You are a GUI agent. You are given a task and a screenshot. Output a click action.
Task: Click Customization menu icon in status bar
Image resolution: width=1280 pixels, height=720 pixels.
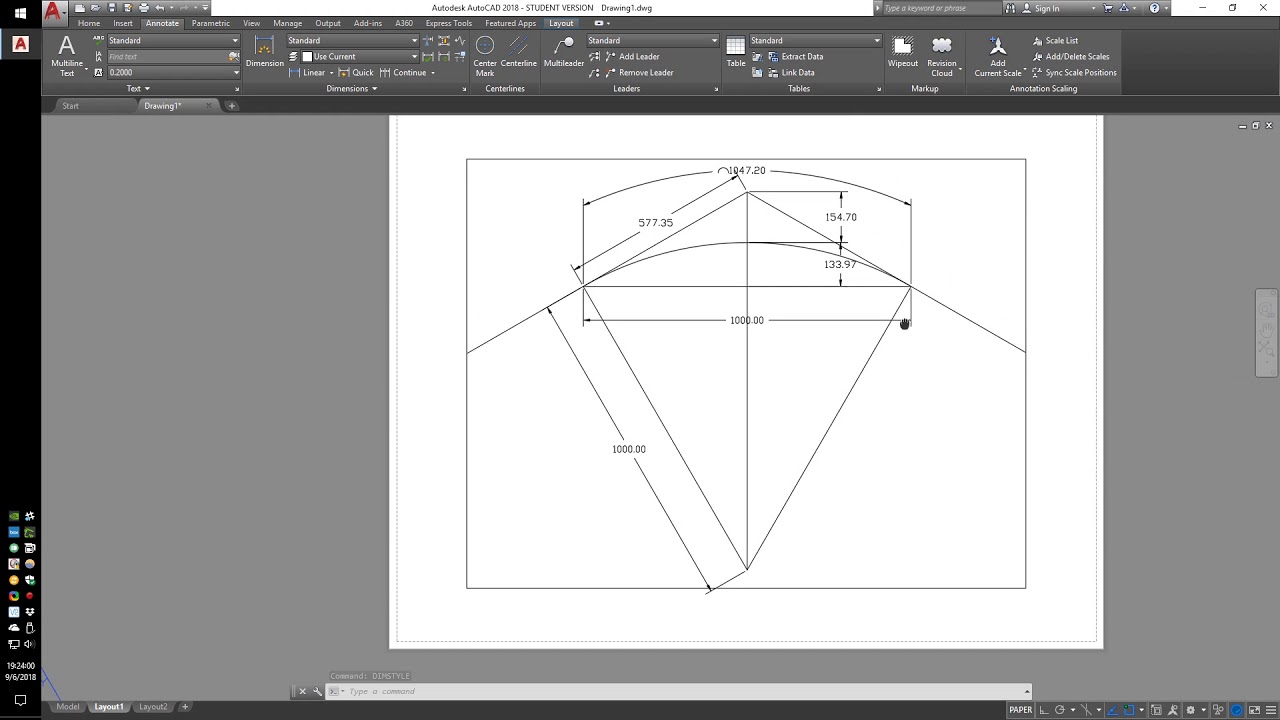[1271, 710]
